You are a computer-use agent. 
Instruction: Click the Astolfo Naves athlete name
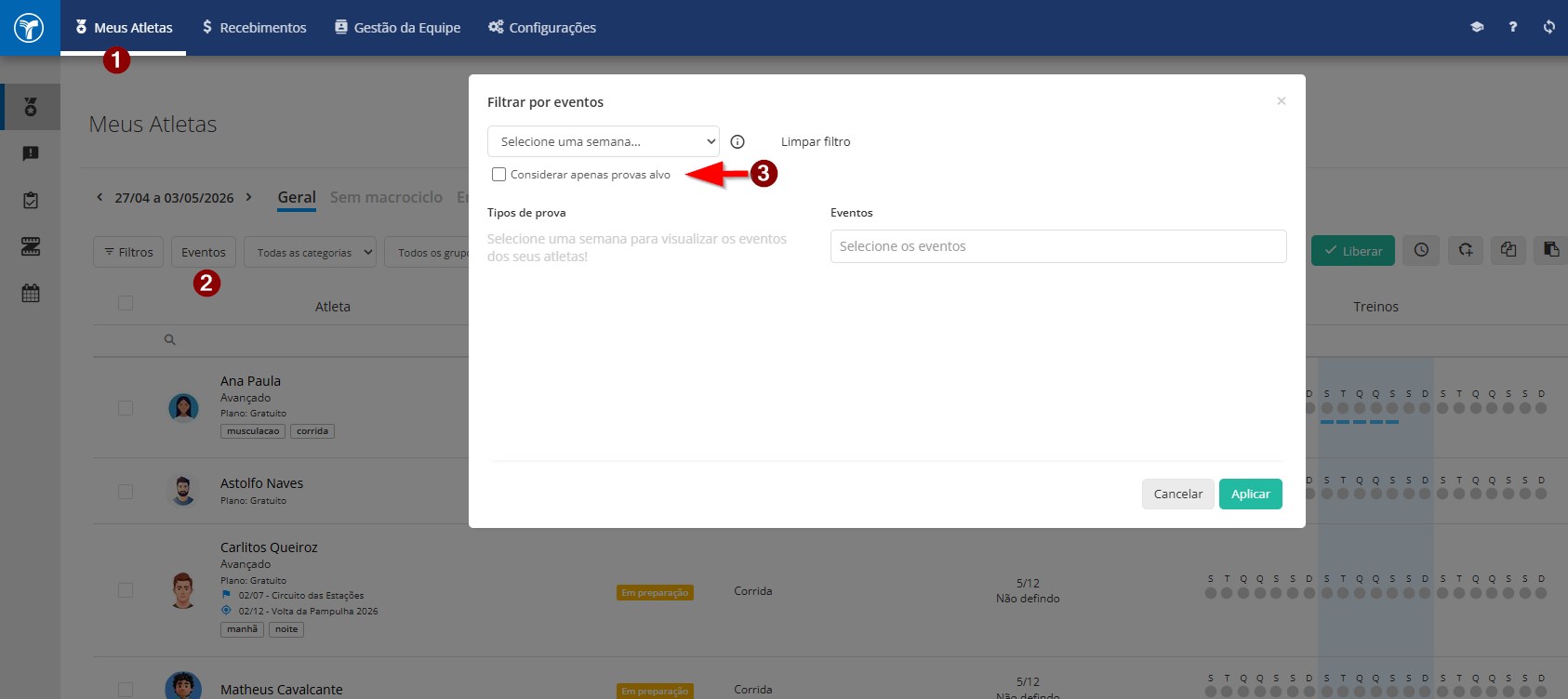pyautogui.click(x=261, y=483)
